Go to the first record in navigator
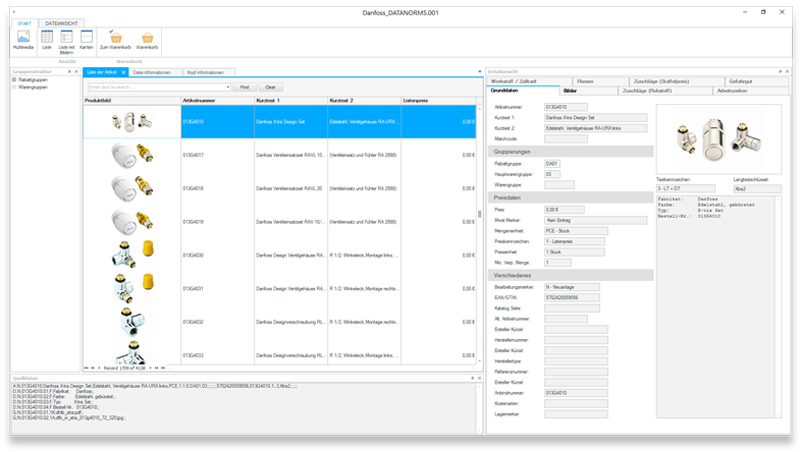800x452 pixels. [x=87, y=368]
